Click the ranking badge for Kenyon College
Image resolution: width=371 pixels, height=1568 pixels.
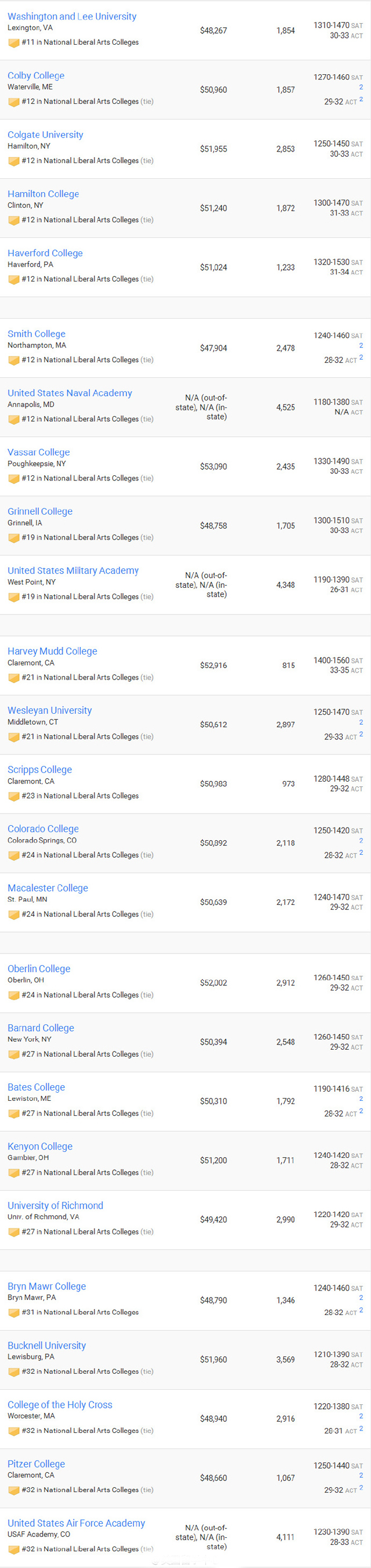pyautogui.click(x=13, y=1172)
